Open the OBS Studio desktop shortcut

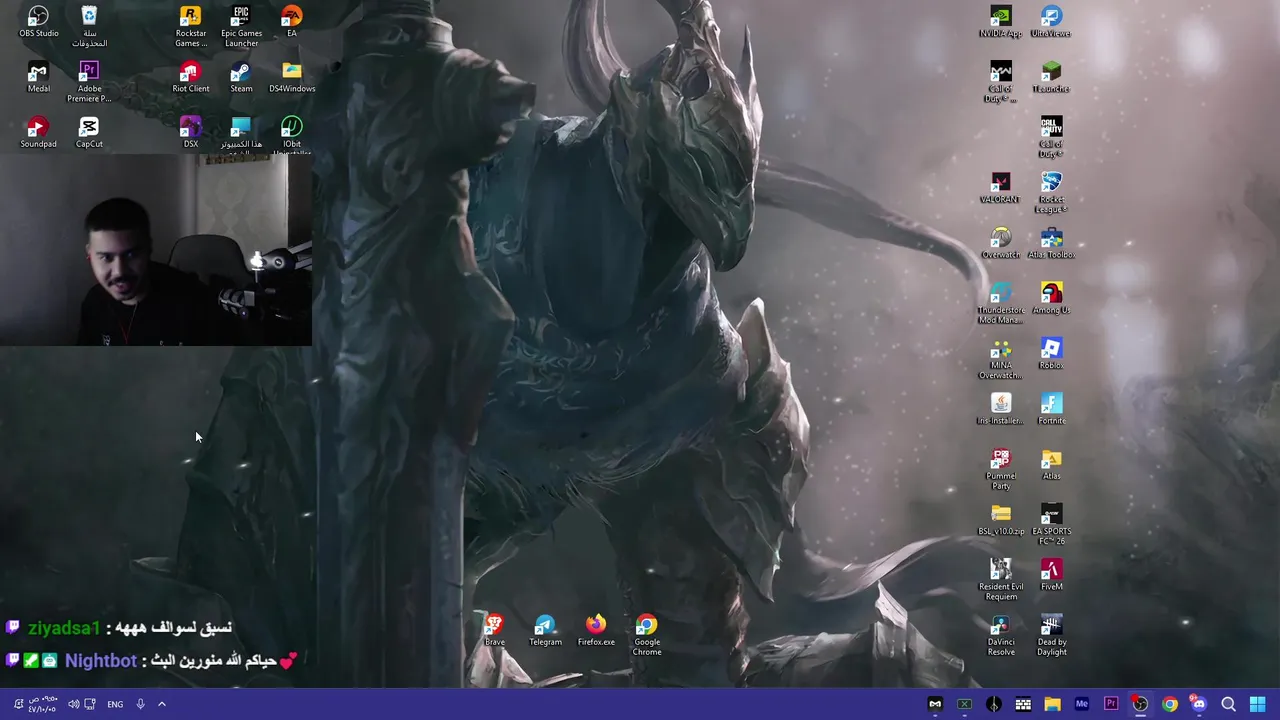[x=38, y=22]
